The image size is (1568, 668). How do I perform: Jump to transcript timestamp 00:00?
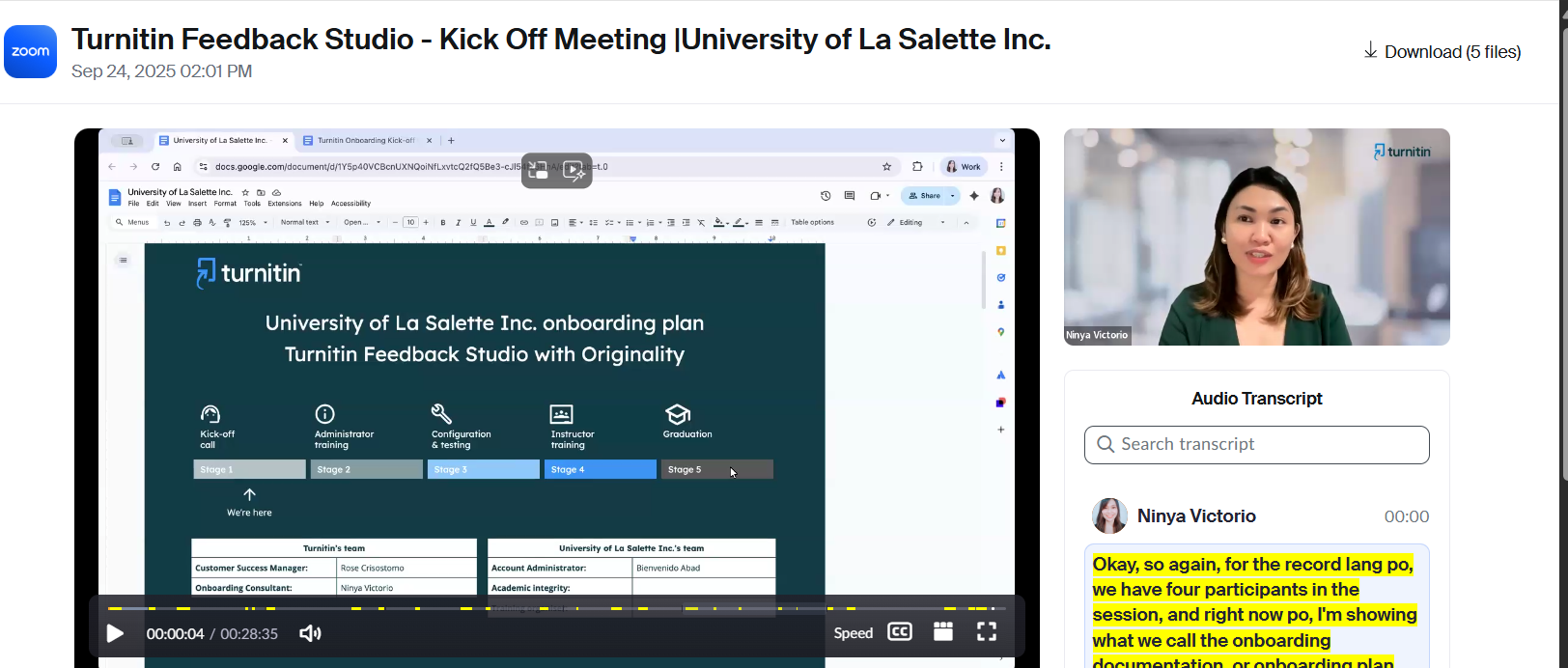[1406, 517]
